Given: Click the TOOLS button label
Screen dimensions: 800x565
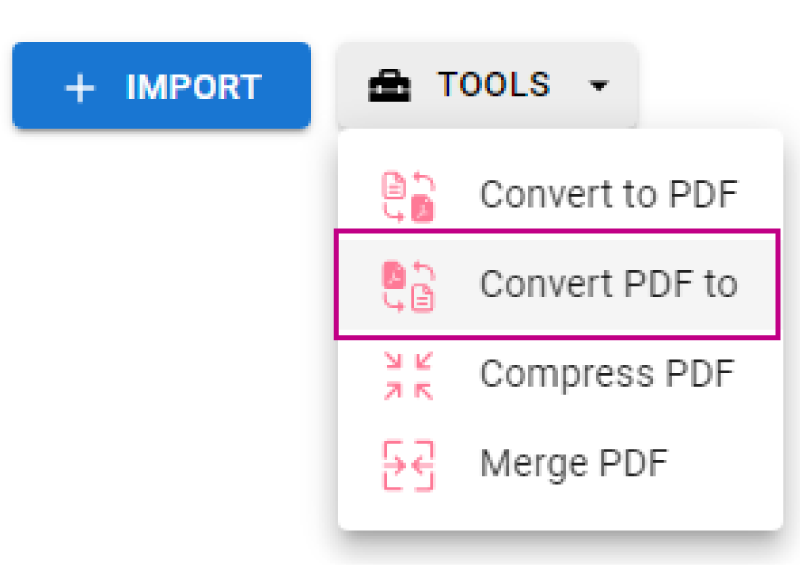Looking at the screenshot, I should [493, 86].
